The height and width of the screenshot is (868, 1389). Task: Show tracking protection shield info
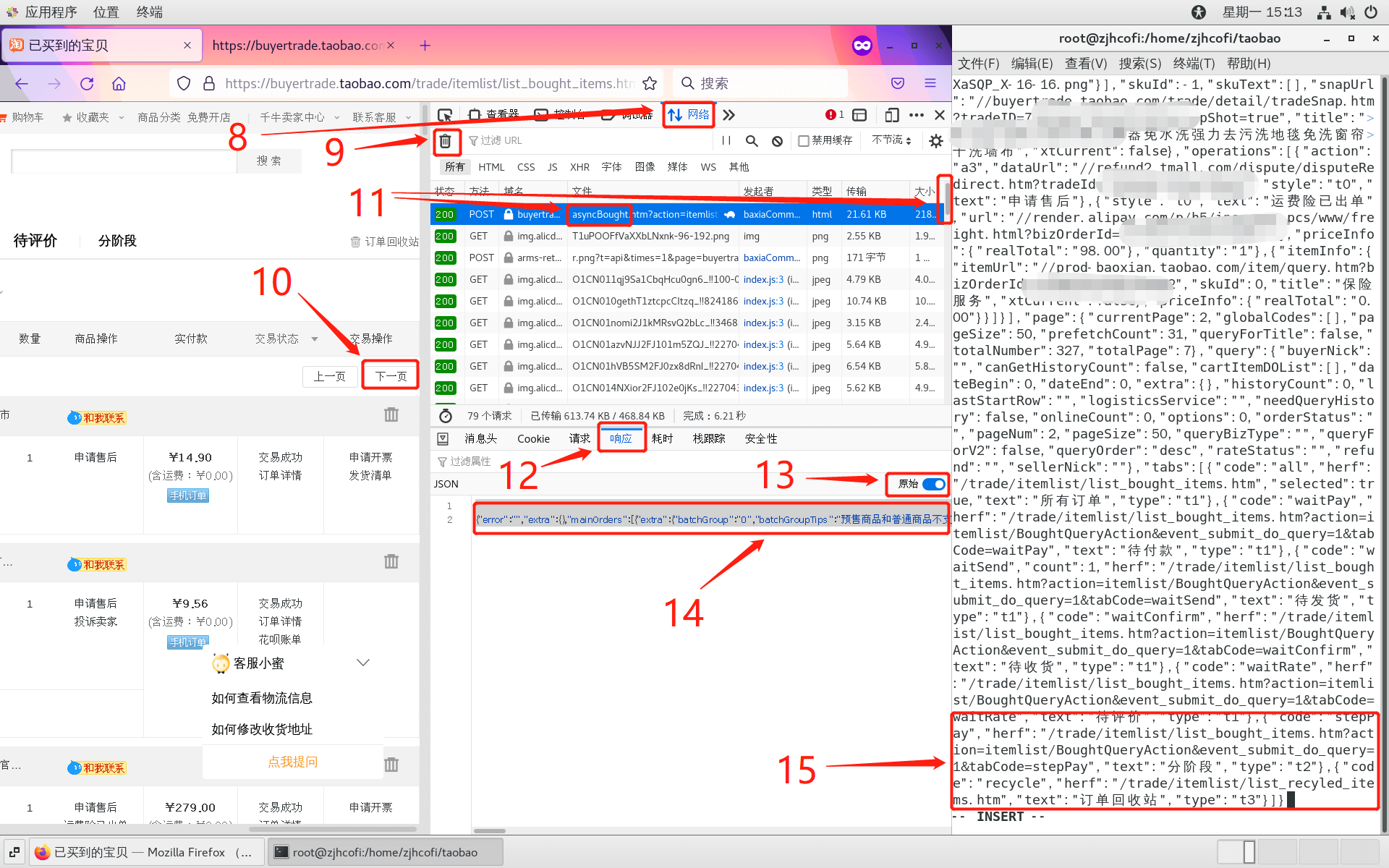click(x=184, y=83)
